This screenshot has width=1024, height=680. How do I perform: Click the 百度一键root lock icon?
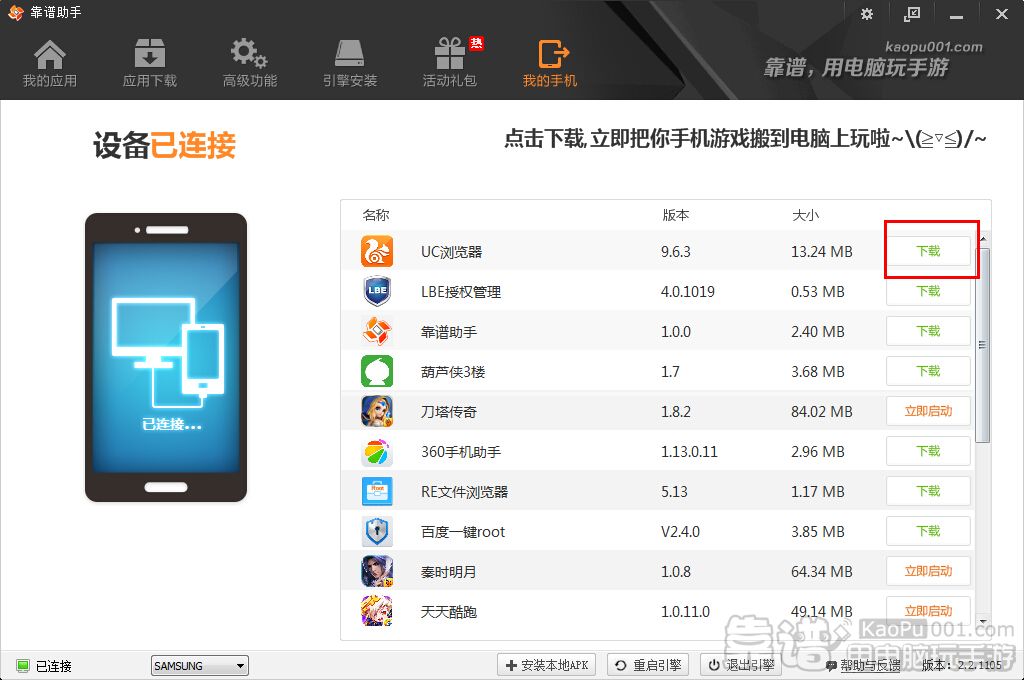(x=377, y=531)
